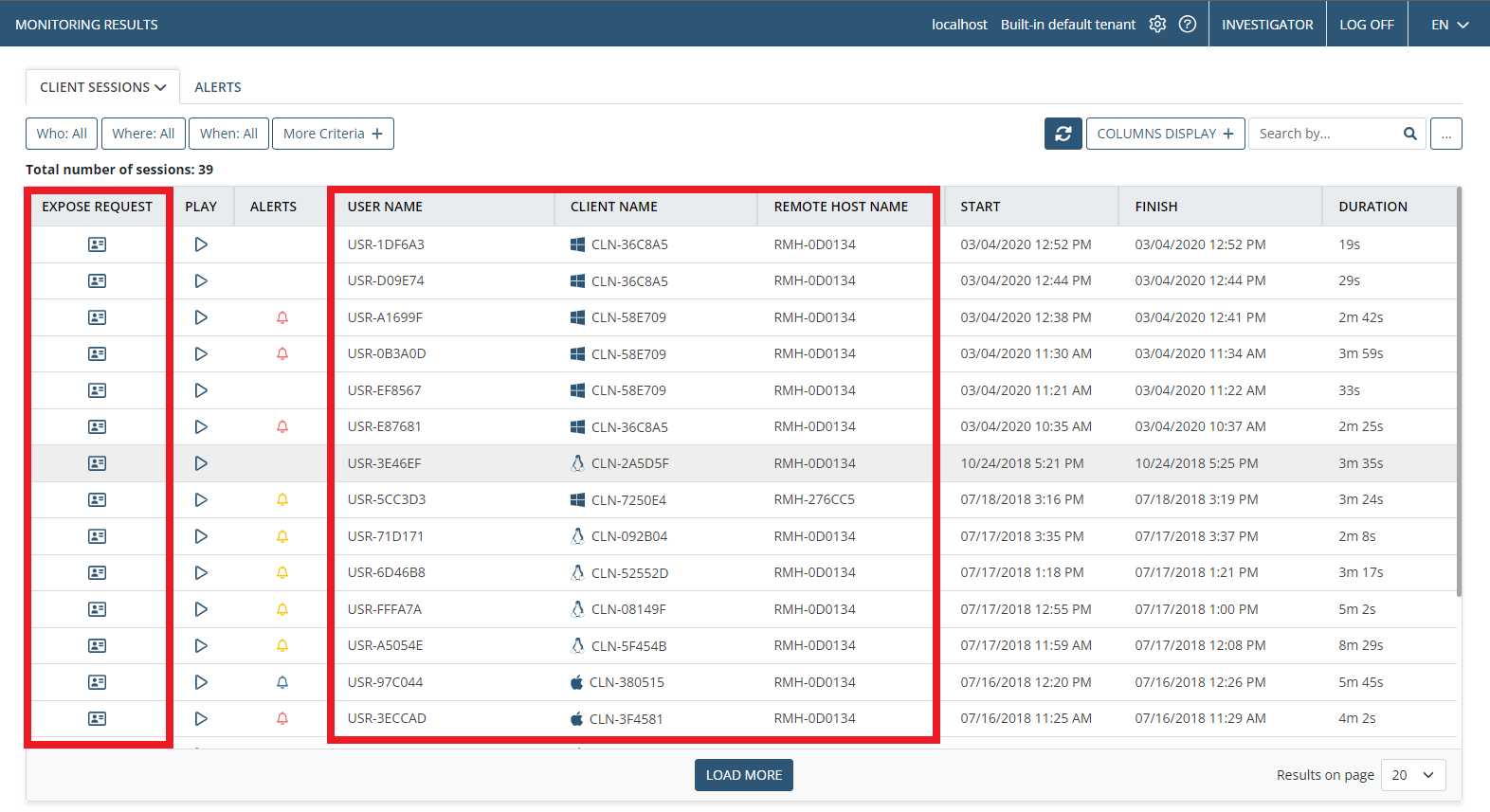Open the Investigator menu item
This screenshot has height=812, width=1490.
pyautogui.click(x=1267, y=25)
